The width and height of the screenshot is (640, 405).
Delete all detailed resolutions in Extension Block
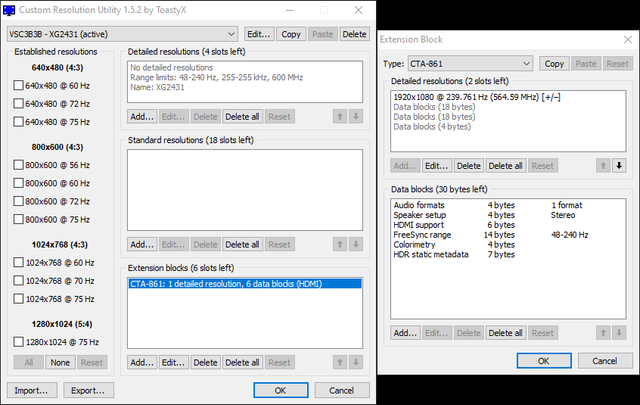(505, 166)
